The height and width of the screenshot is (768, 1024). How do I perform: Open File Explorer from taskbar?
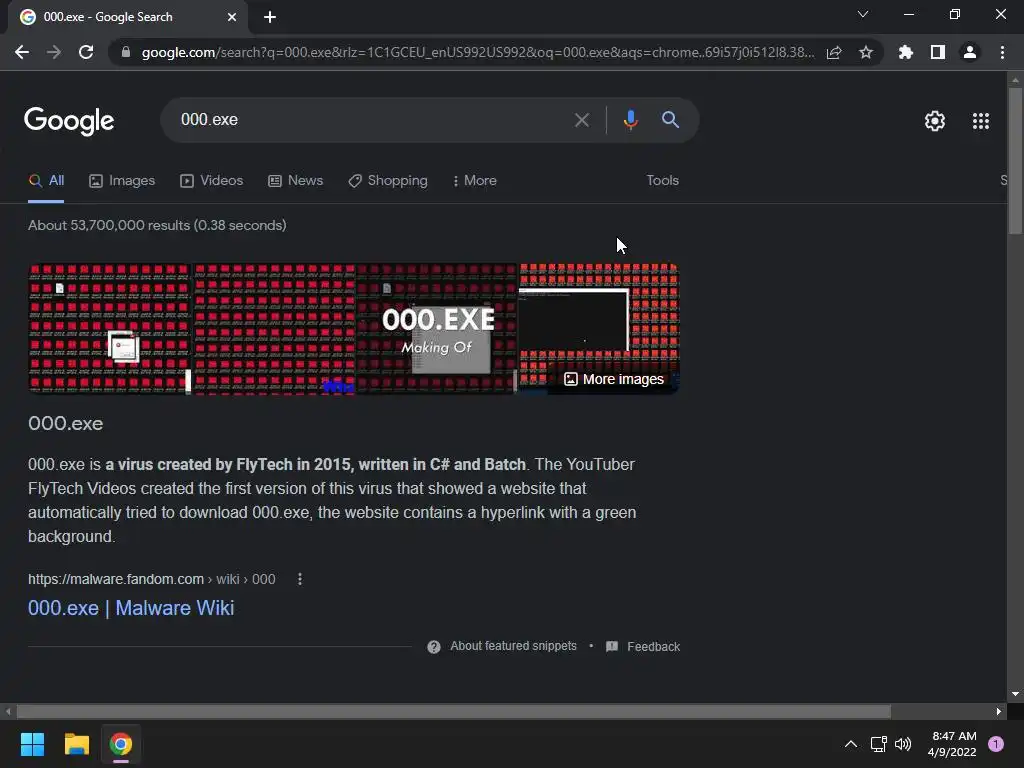(x=76, y=744)
